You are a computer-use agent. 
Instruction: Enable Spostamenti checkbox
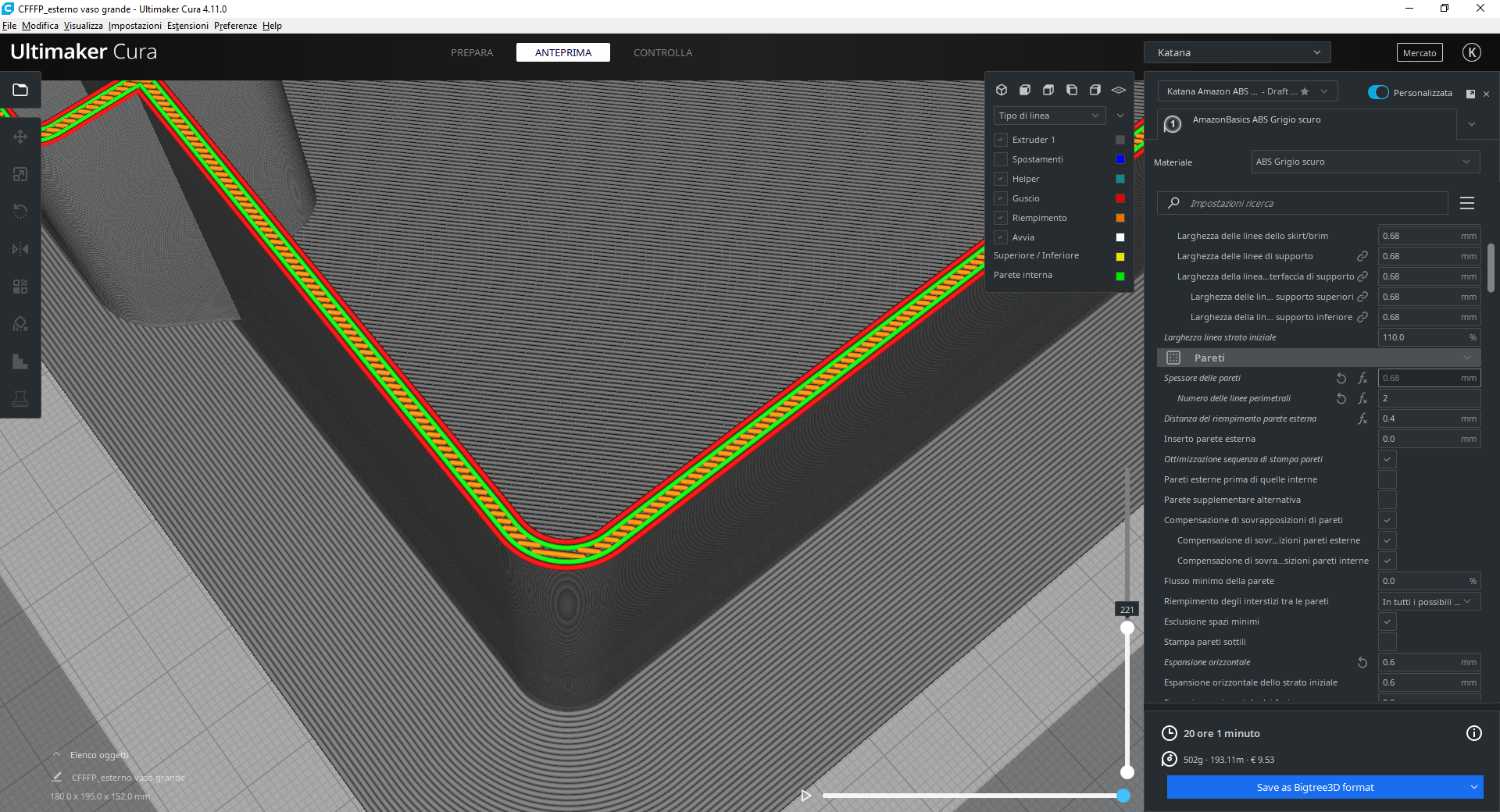[1001, 159]
